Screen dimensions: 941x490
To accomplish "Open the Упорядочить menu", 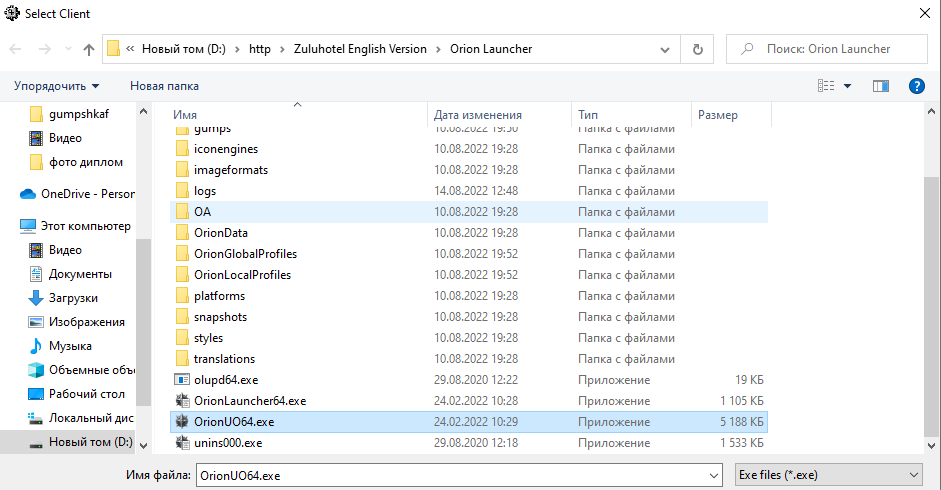I will tap(56, 86).
